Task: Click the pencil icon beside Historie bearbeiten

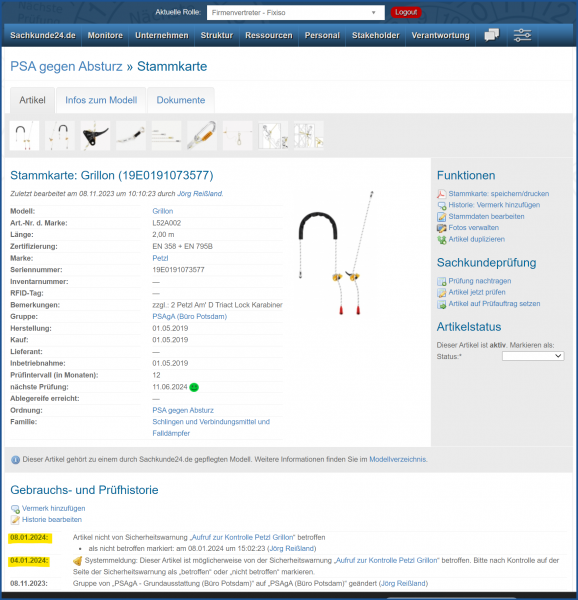Action: click(x=15, y=520)
